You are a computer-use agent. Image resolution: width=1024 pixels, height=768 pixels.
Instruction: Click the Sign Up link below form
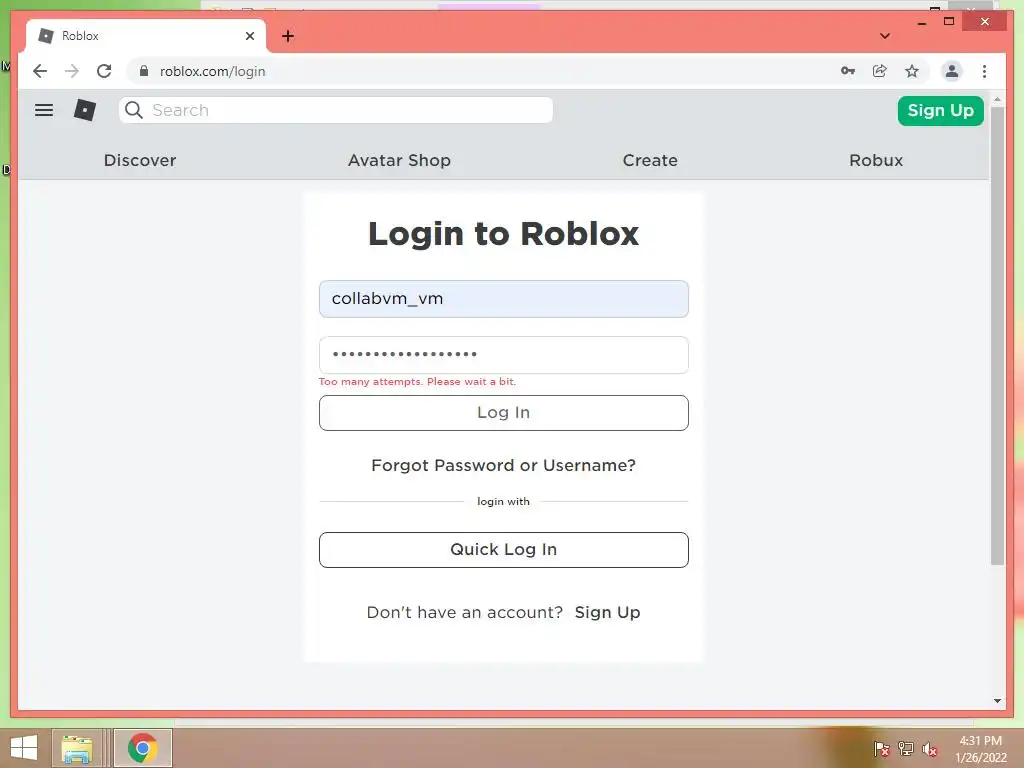click(x=607, y=613)
